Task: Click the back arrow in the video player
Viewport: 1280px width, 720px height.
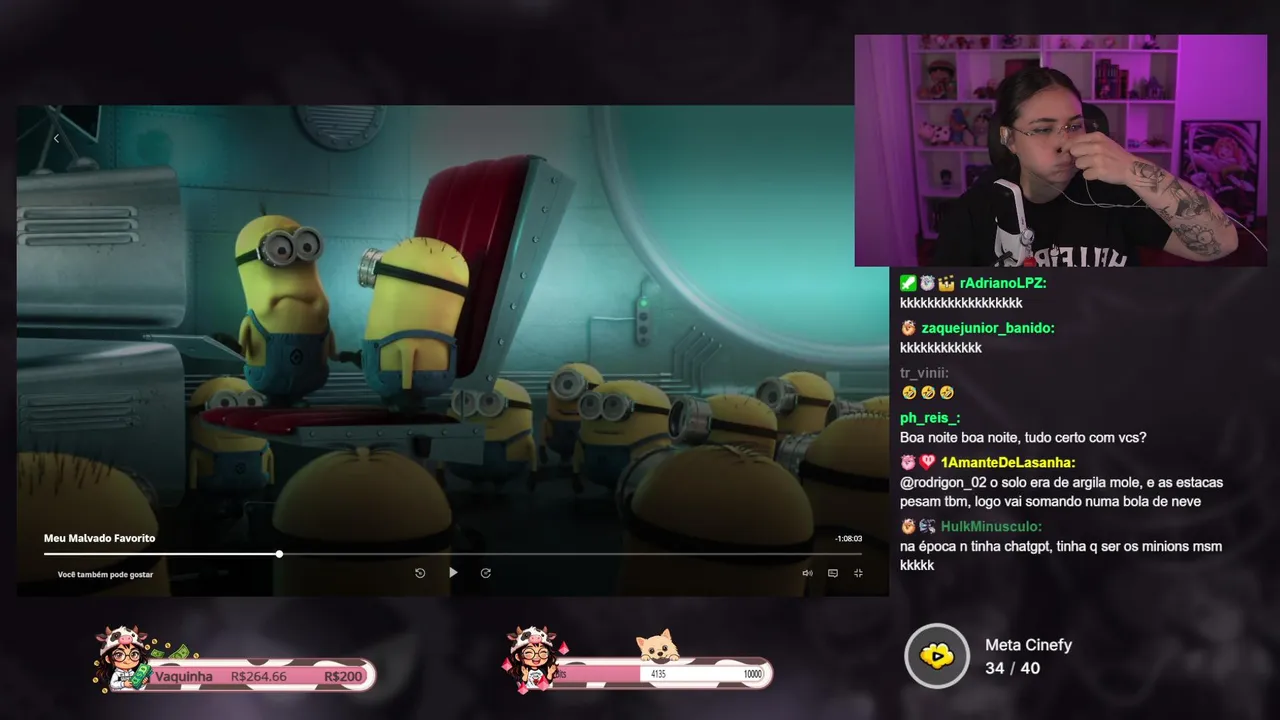Action: 56,138
